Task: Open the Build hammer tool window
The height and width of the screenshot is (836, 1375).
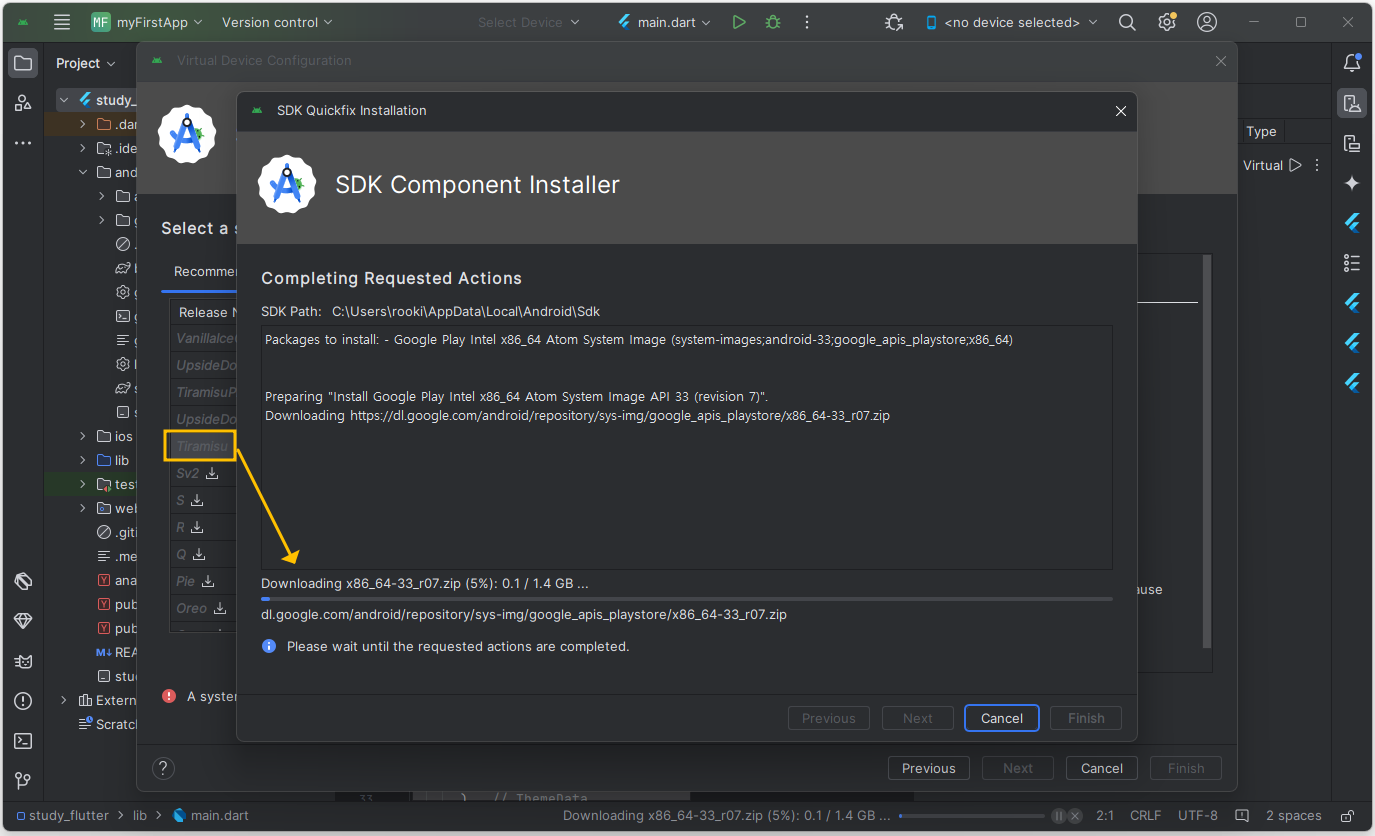Action: (22, 581)
